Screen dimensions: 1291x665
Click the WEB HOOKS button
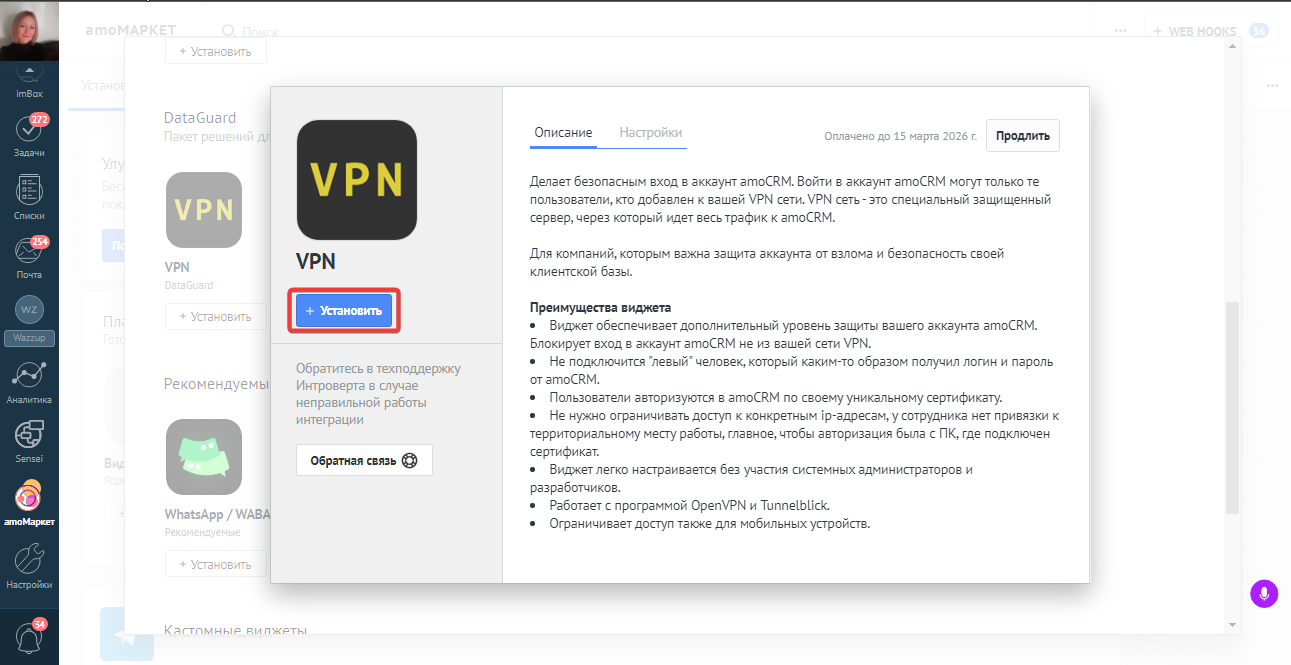pos(1195,31)
